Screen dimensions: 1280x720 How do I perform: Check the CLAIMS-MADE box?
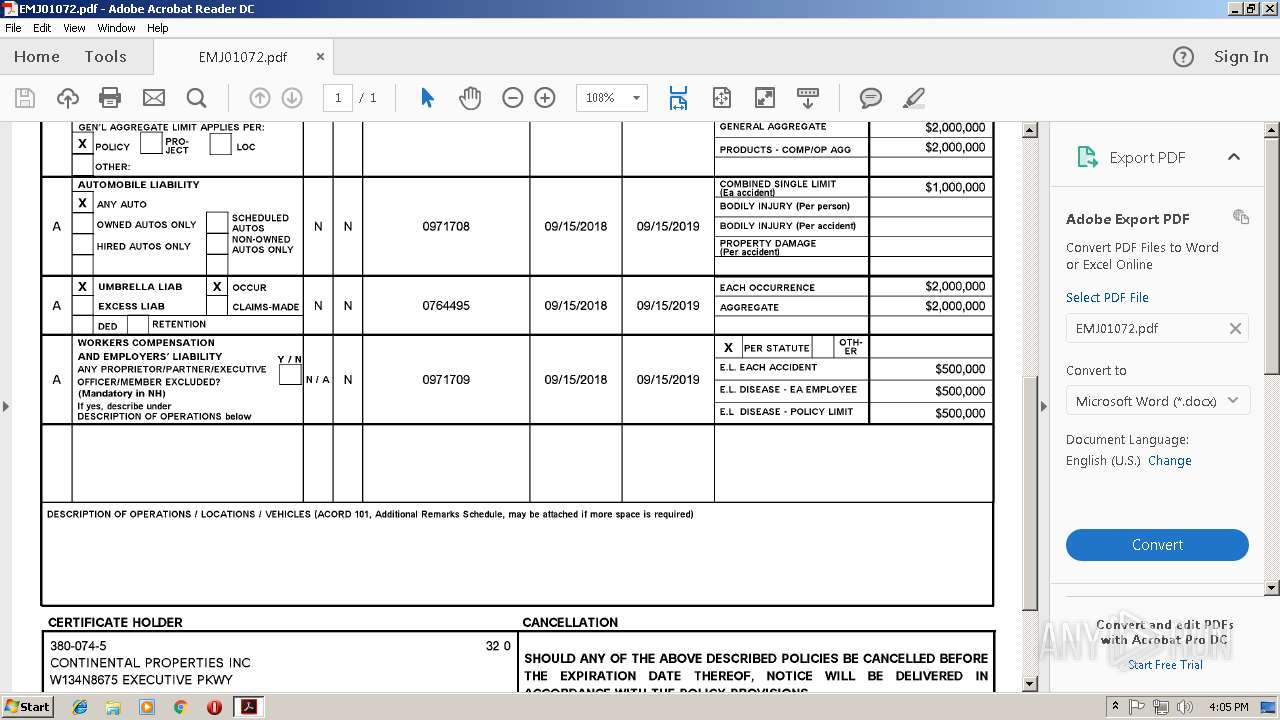coord(217,306)
